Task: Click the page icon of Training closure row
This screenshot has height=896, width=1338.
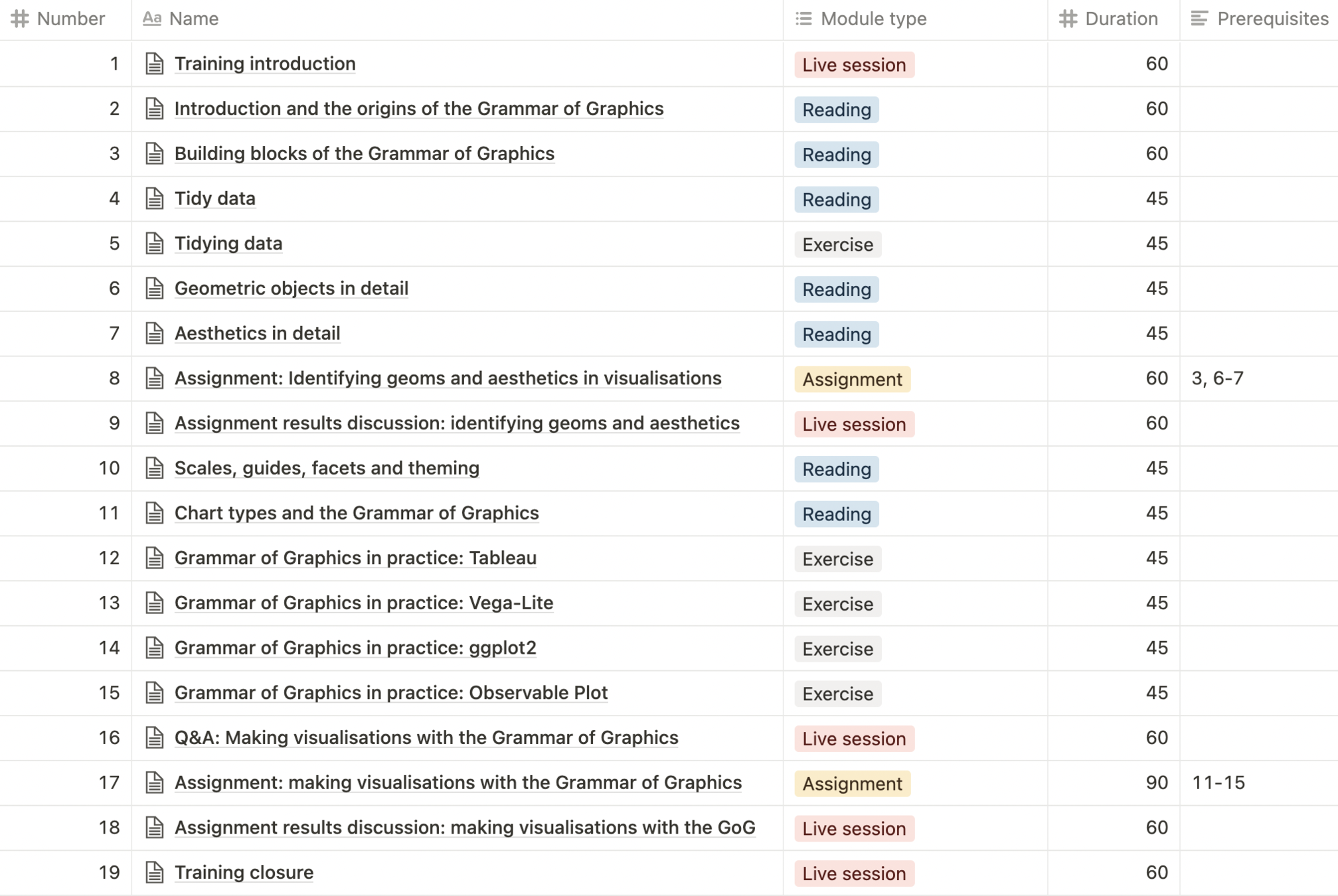Action: (154, 872)
